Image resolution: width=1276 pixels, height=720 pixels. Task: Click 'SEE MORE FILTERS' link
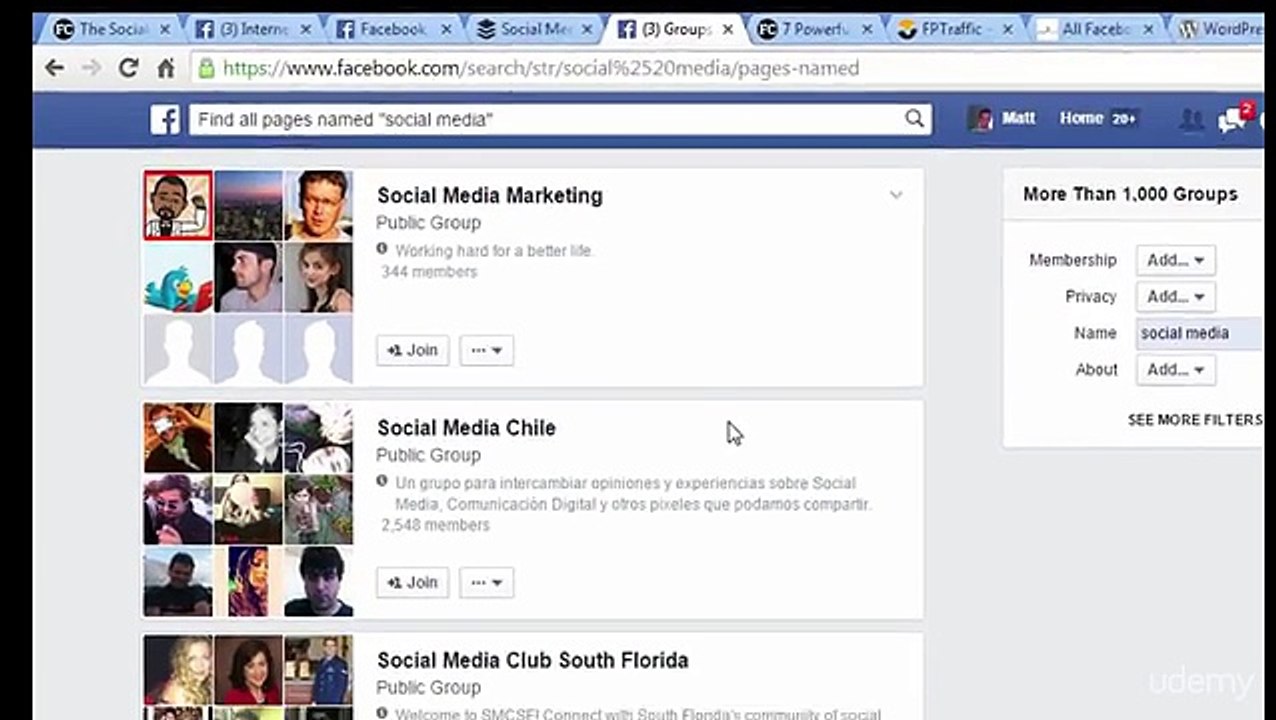[1195, 420]
